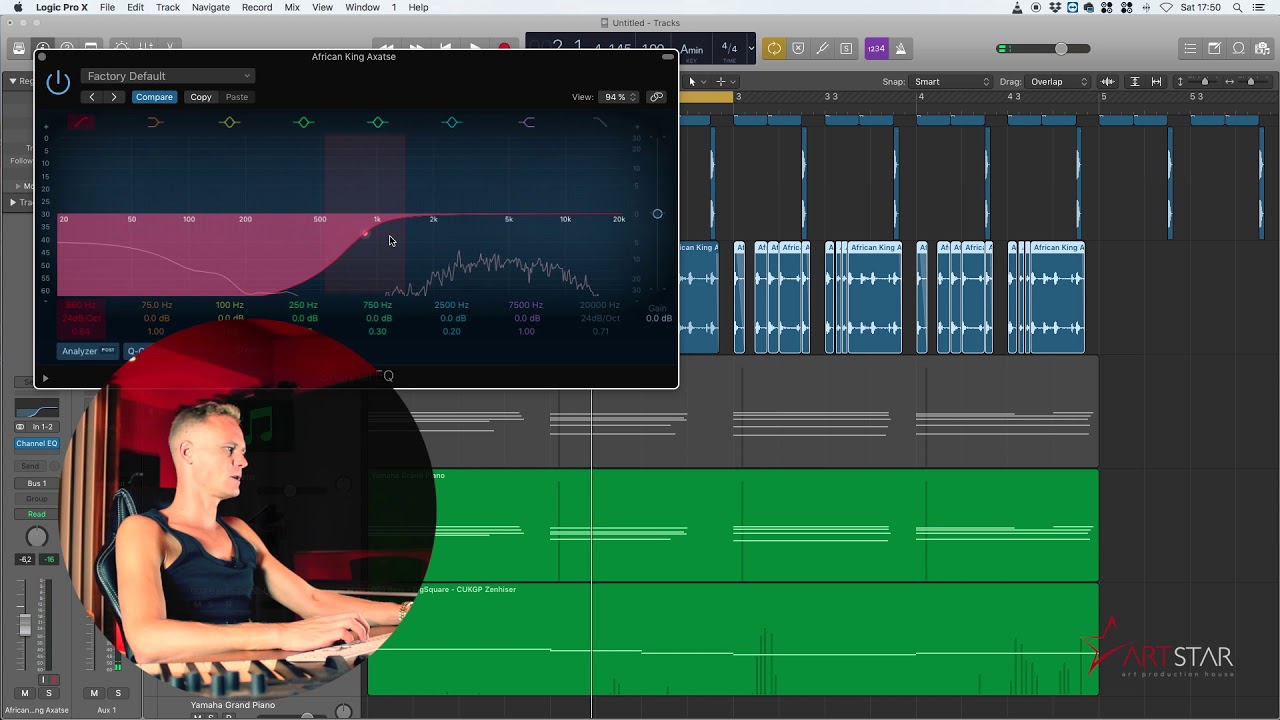The height and width of the screenshot is (720, 1280).
Task: Change the plugin View size percentage
Action: [619, 97]
